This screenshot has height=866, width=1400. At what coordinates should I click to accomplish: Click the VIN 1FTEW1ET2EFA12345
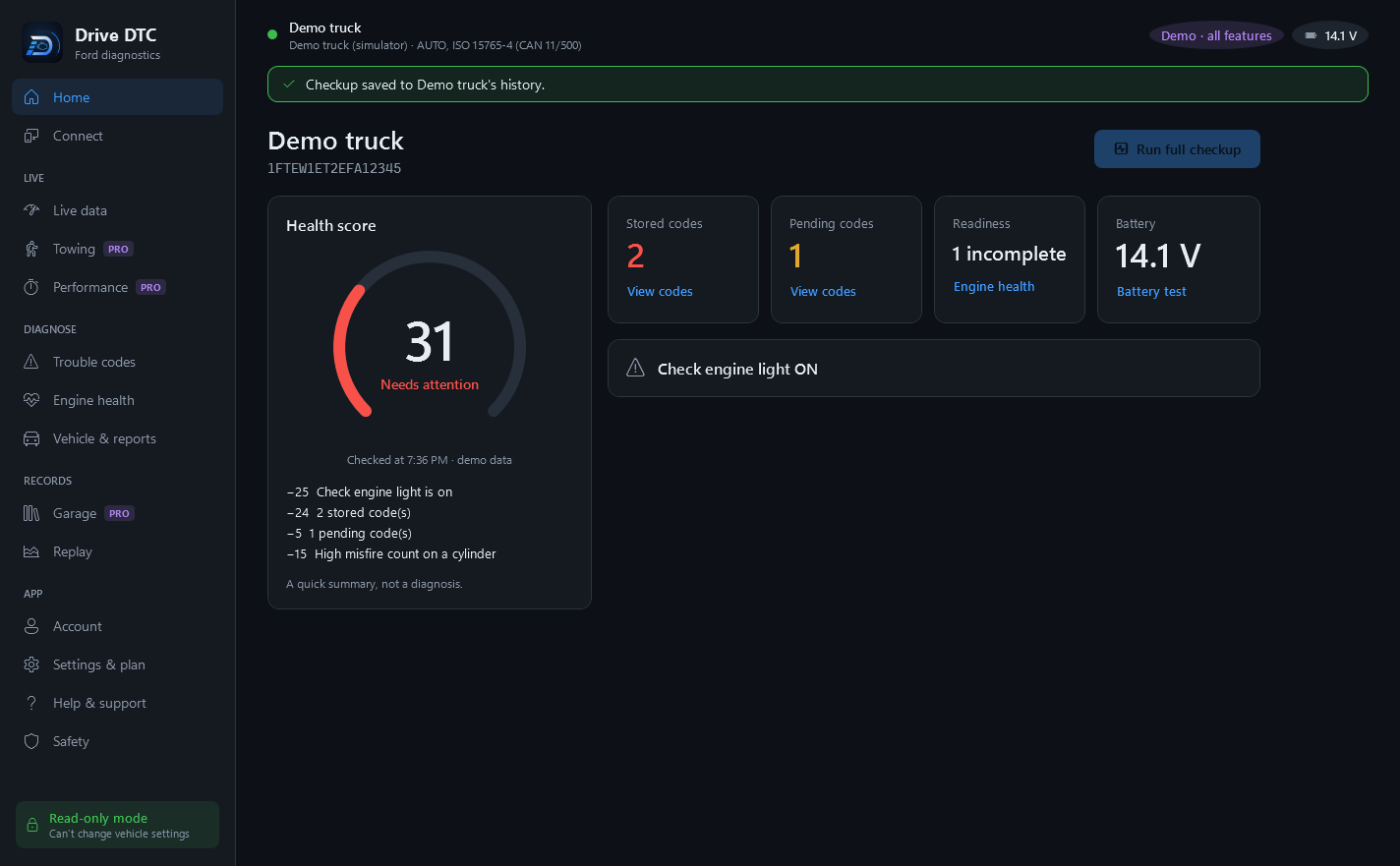click(x=334, y=168)
